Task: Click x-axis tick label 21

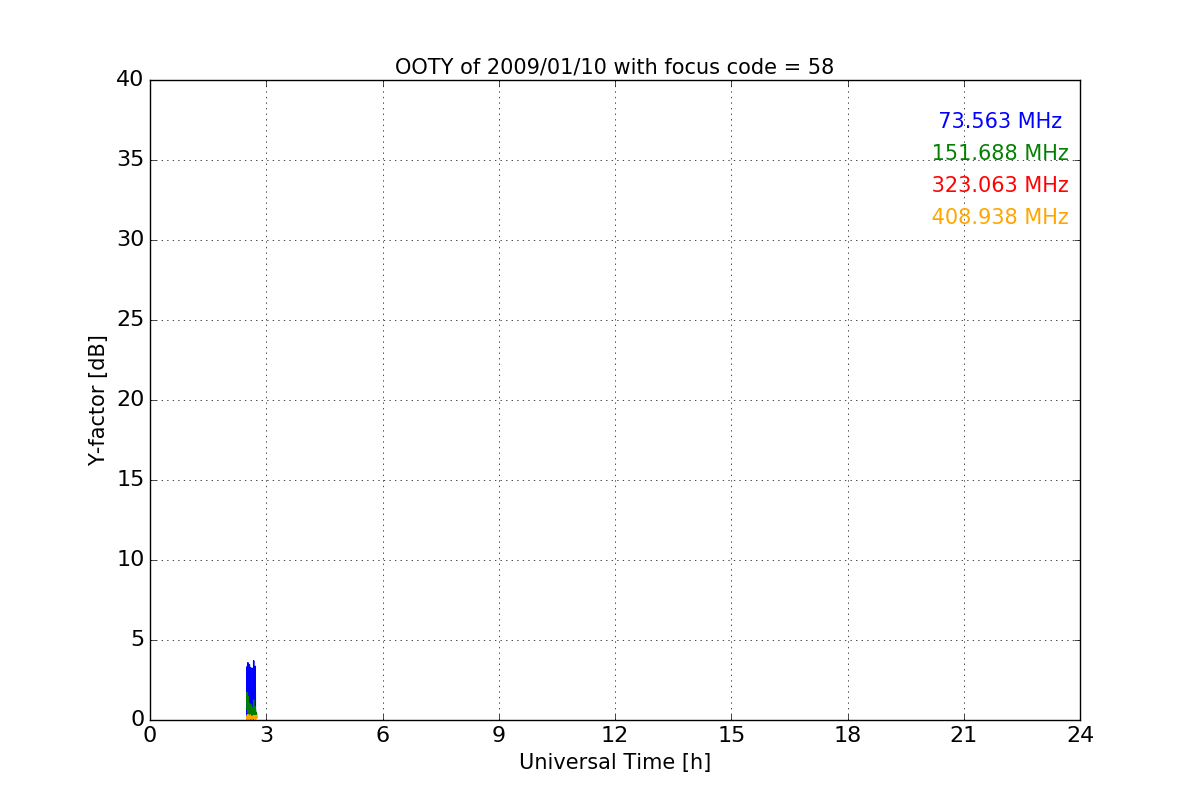Action: [964, 735]
